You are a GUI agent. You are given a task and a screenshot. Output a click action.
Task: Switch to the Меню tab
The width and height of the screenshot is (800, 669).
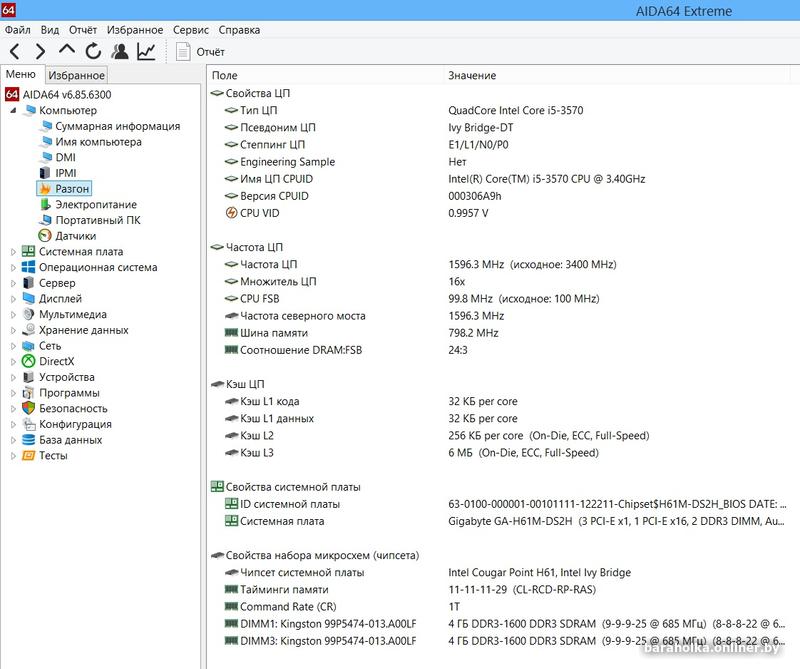[21, 75]
